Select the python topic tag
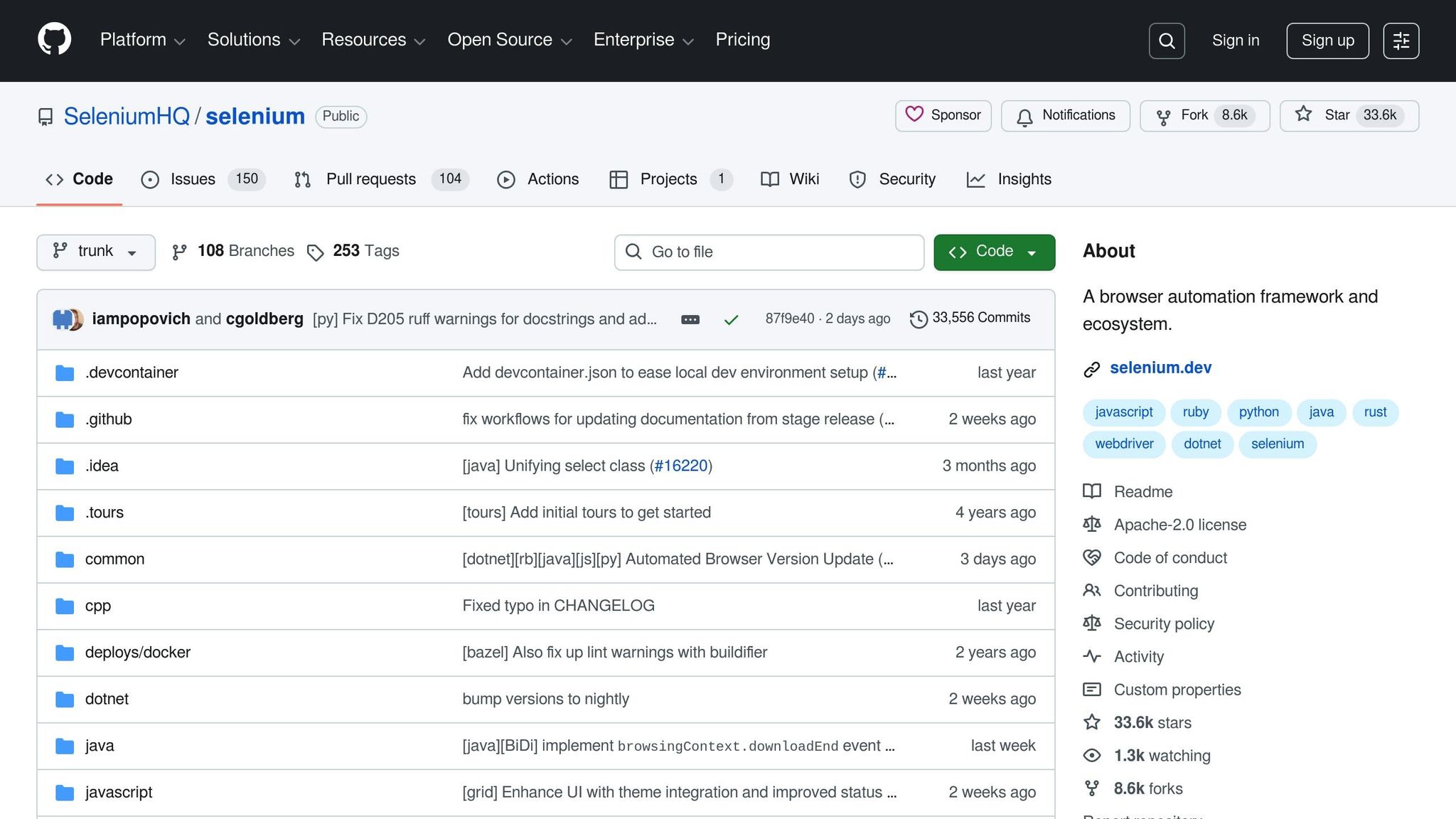Viewport: 1456px width, 819px height. tap(1258, 412)
